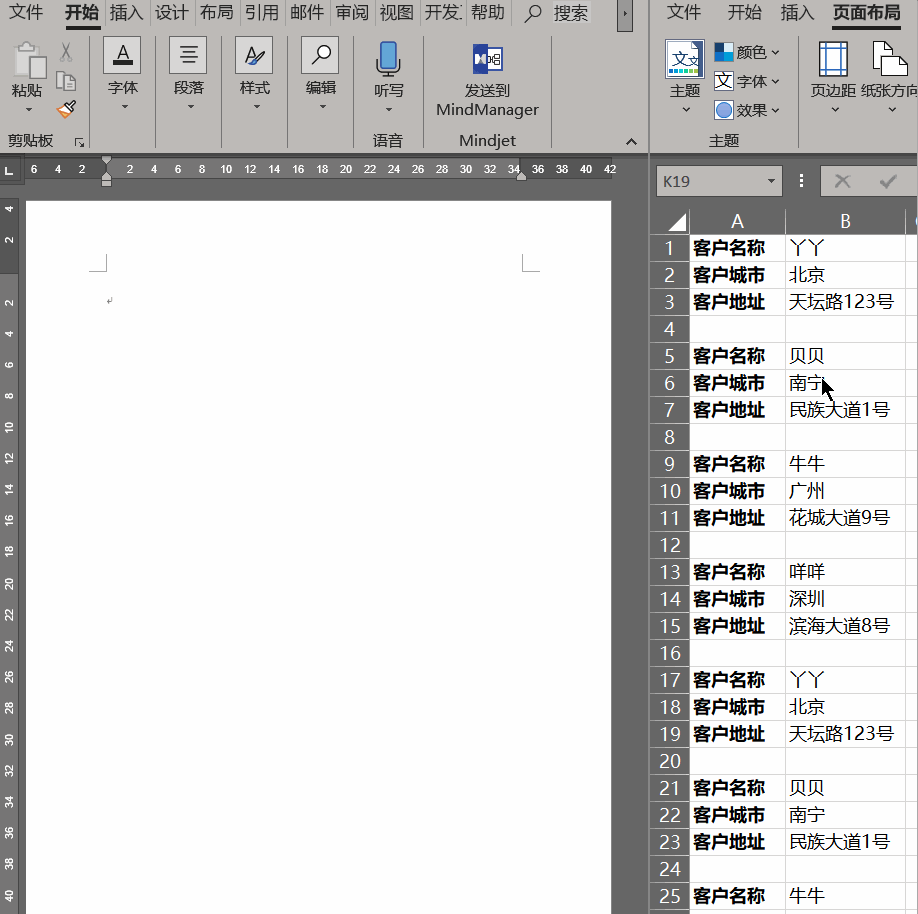Click cell B13 containing 咩咩
The height and width of the screenshot is (914, 918).
[x=845, y=572]
